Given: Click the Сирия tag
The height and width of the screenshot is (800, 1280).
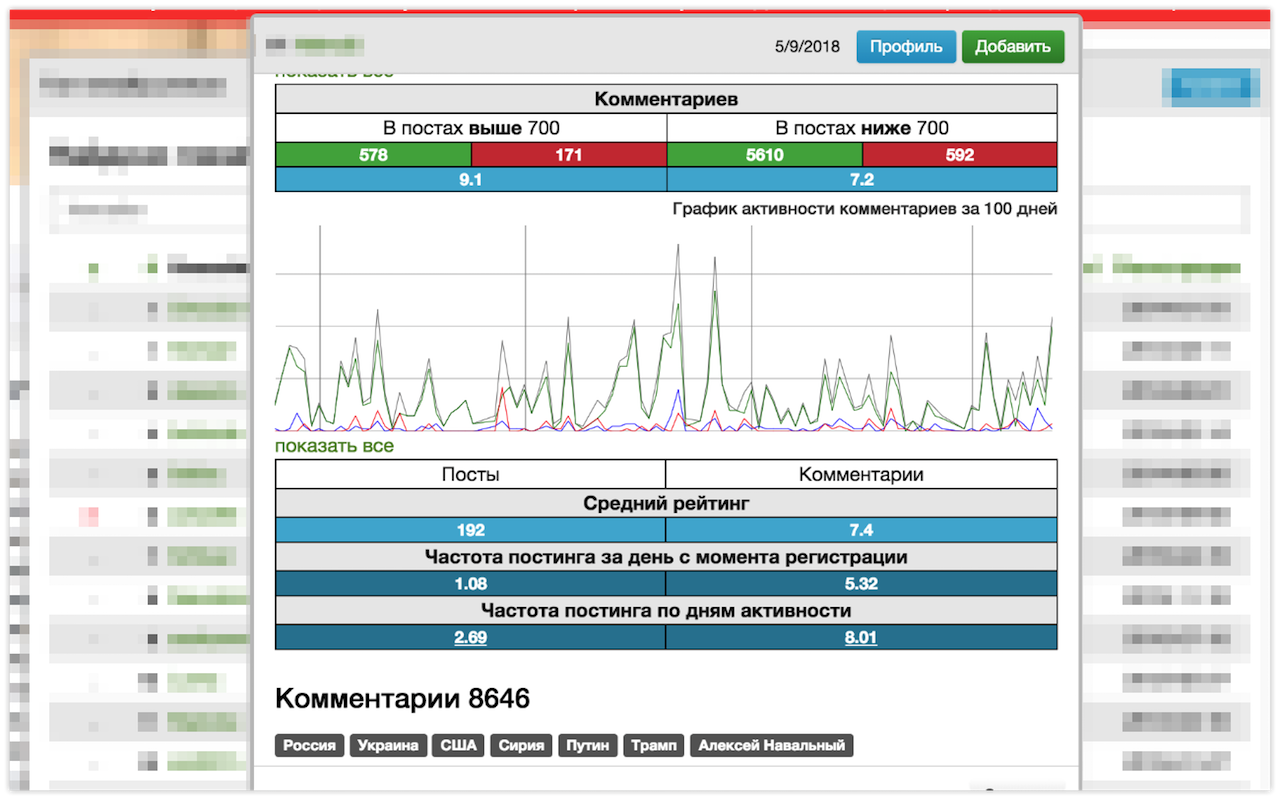Looking at the screenshot, I should 521,745.
